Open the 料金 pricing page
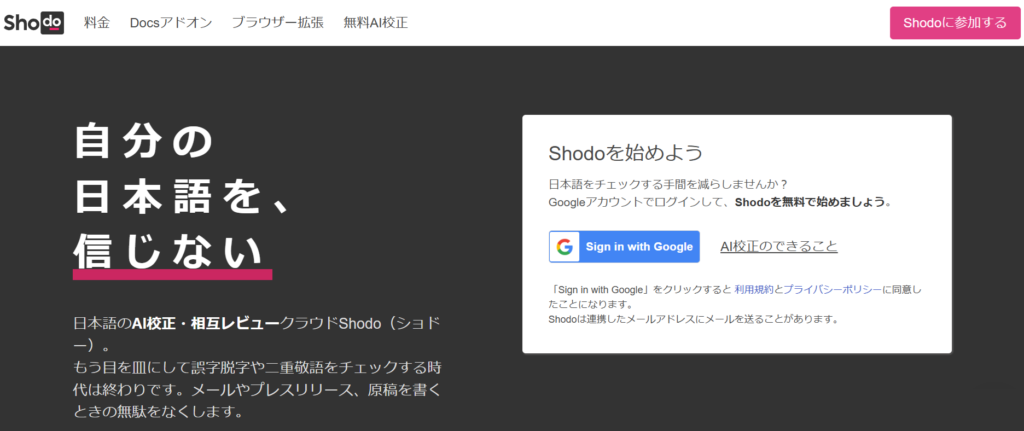The image size is (1024, 431). pyautogui.click(x=97, y=22)
